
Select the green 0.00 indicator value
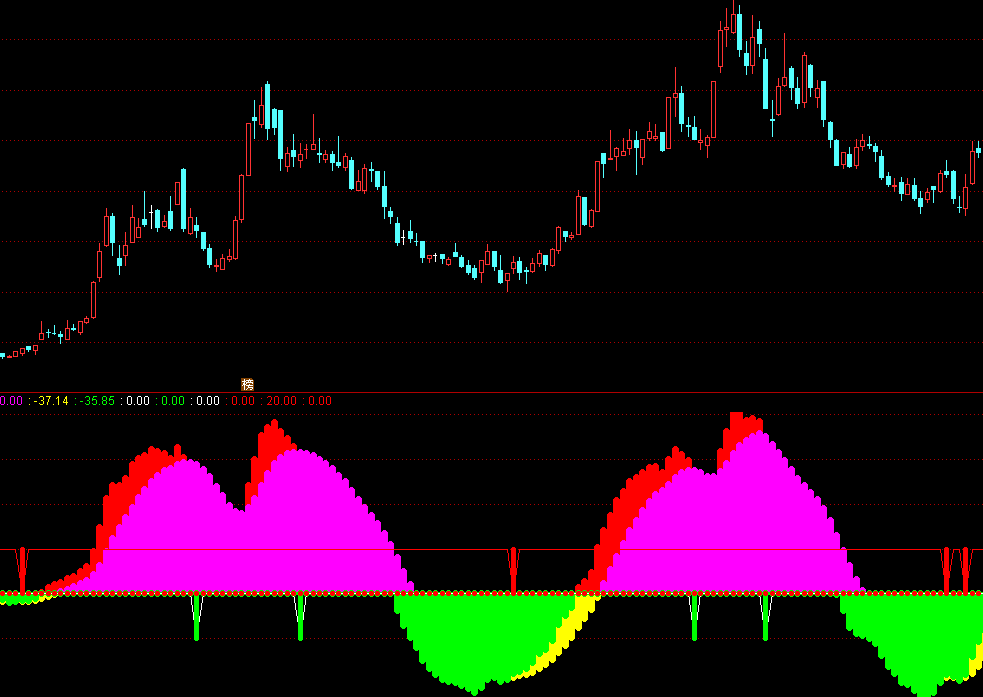pyautogui.click(x=173, y=401)
